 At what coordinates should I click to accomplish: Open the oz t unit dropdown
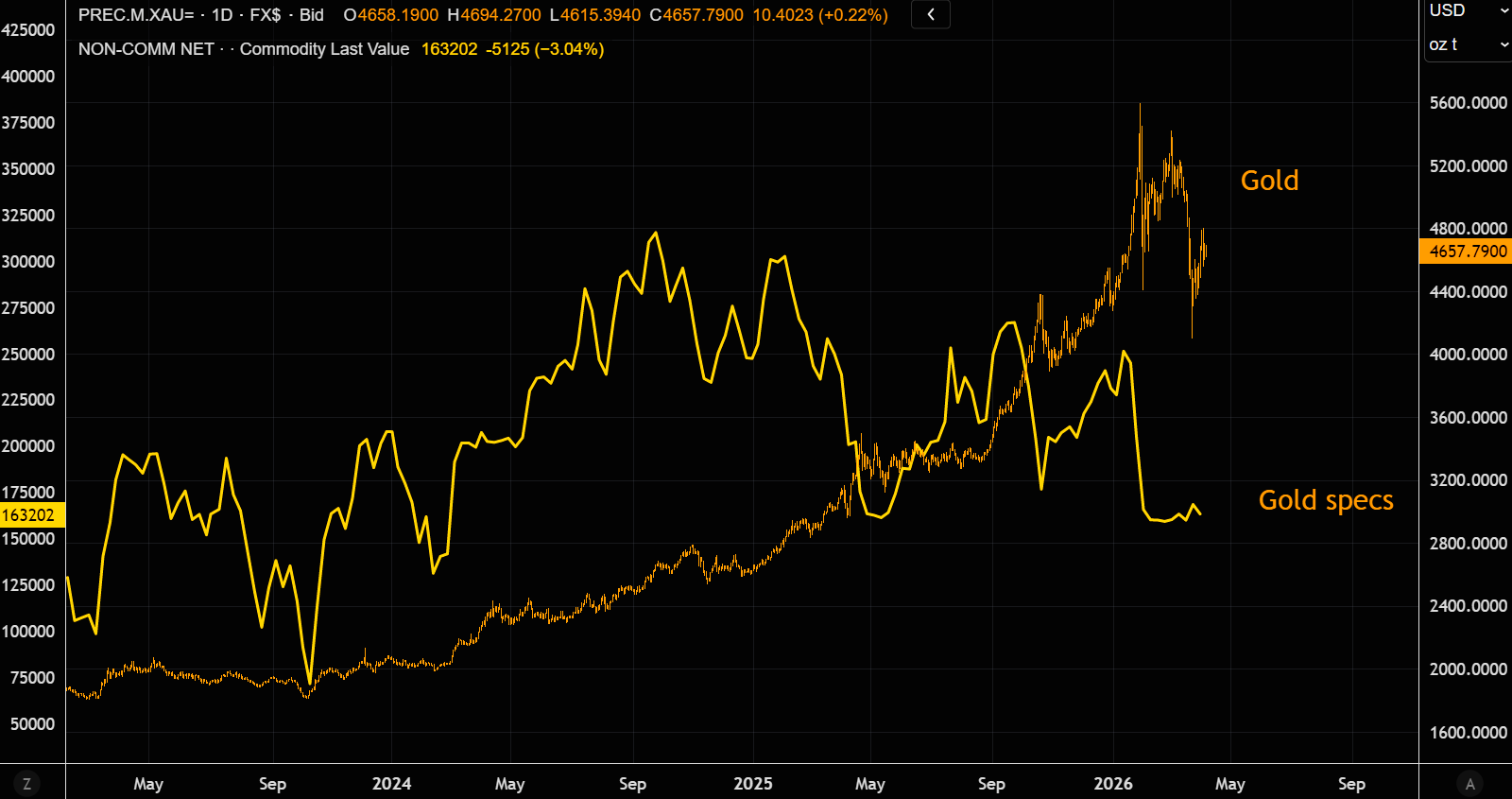coord(1468,44)
